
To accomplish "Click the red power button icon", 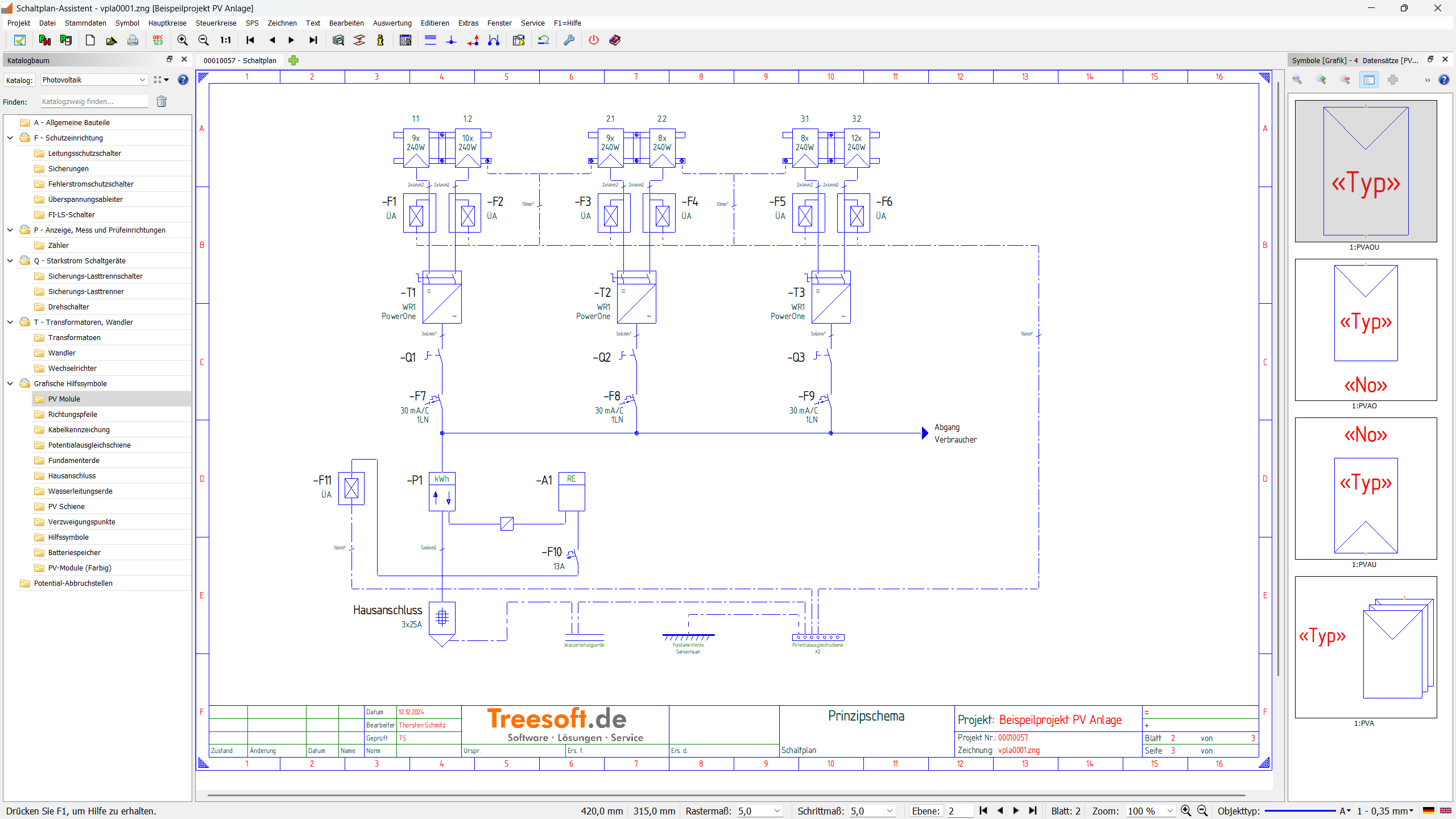I will 593,40.
